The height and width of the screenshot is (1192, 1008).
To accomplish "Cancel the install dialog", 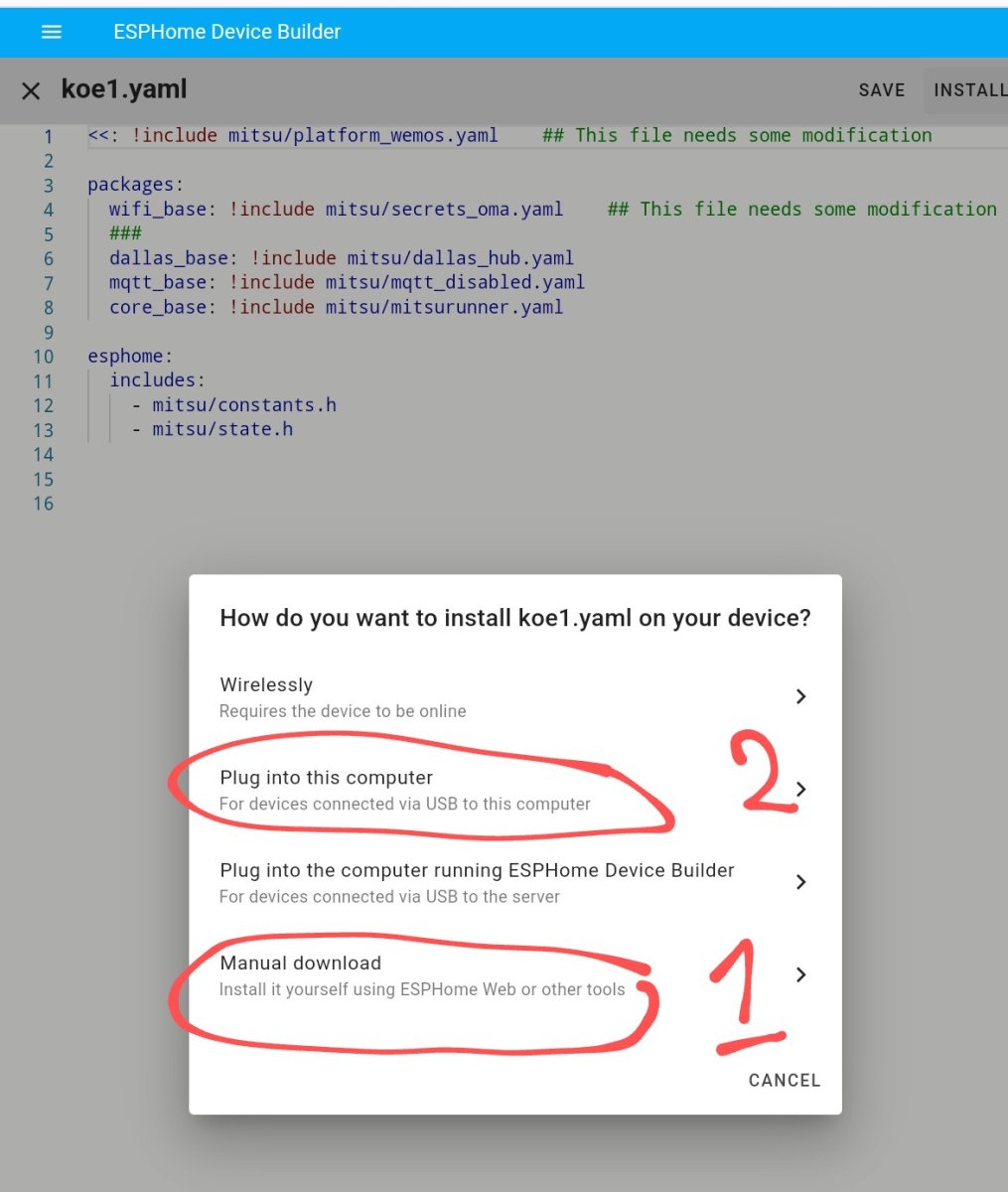I will [x=785, y=1081].
